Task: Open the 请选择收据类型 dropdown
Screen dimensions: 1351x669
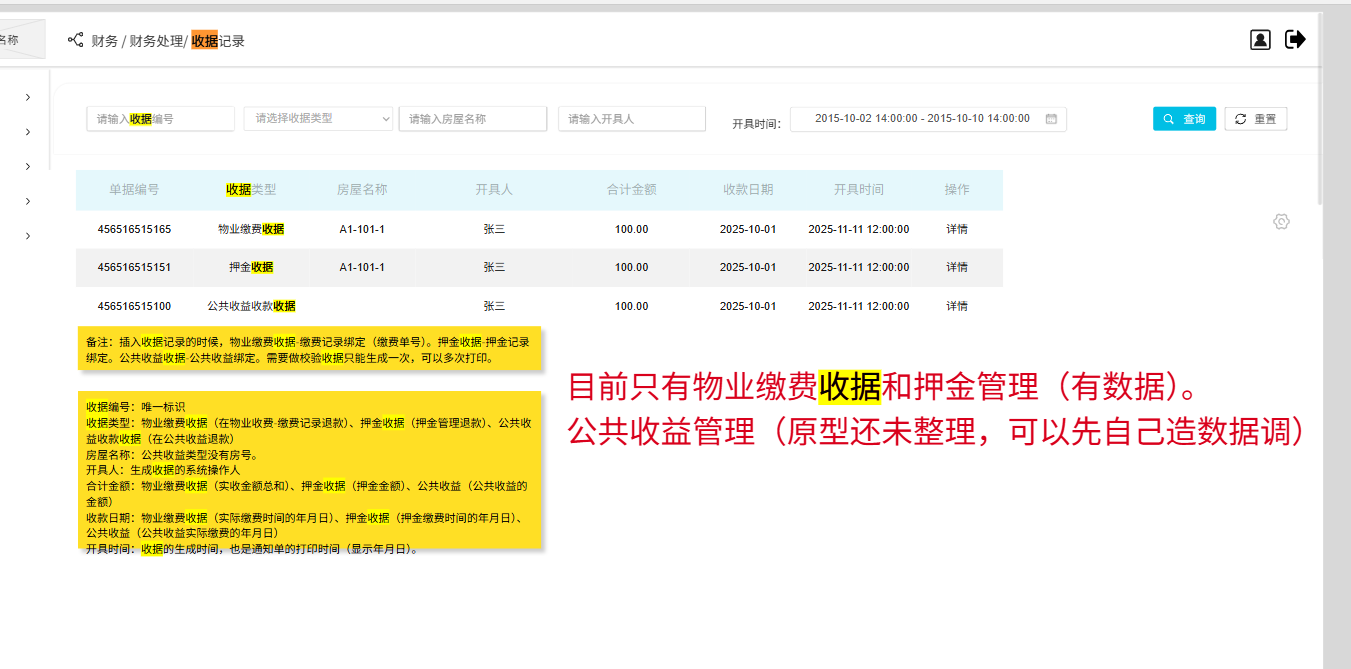Action: tap(317, 118)
